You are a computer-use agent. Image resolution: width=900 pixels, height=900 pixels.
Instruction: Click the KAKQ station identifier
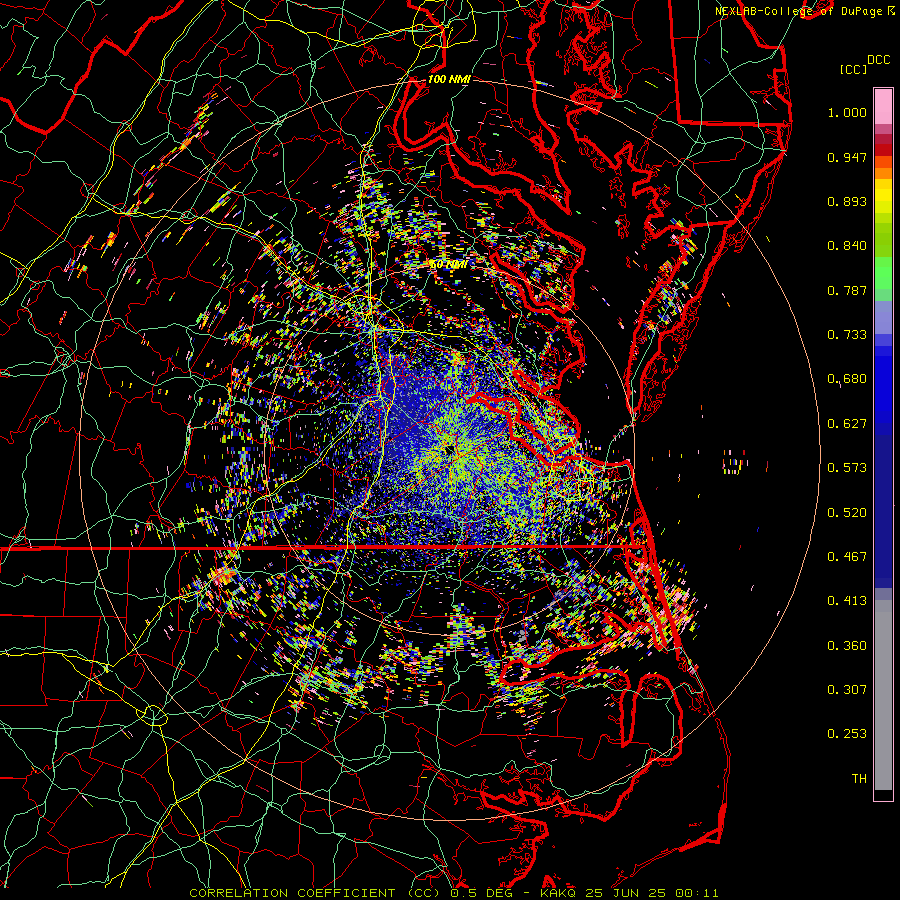pyautogui.click(x=559, y=893)
